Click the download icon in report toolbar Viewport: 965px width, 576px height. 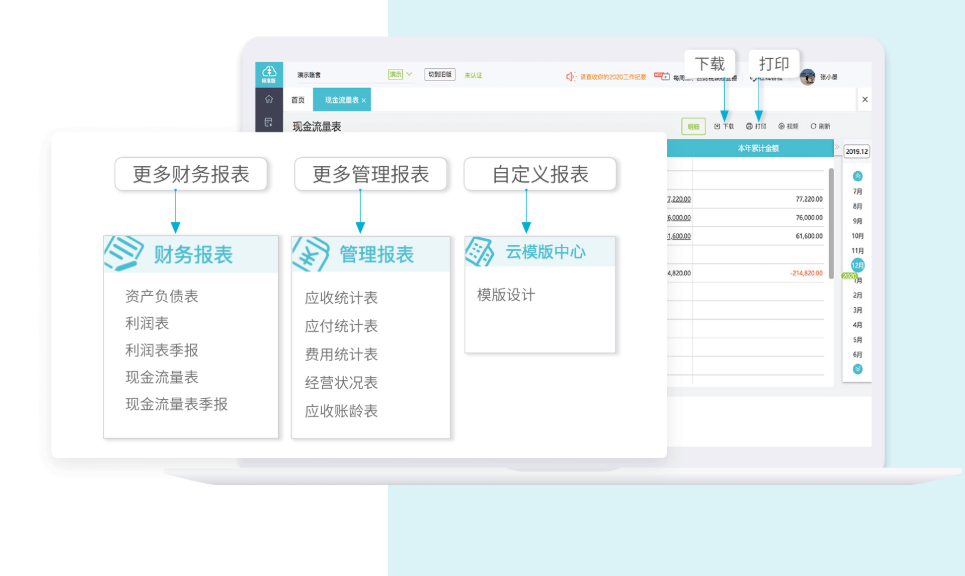click(717, 127)
